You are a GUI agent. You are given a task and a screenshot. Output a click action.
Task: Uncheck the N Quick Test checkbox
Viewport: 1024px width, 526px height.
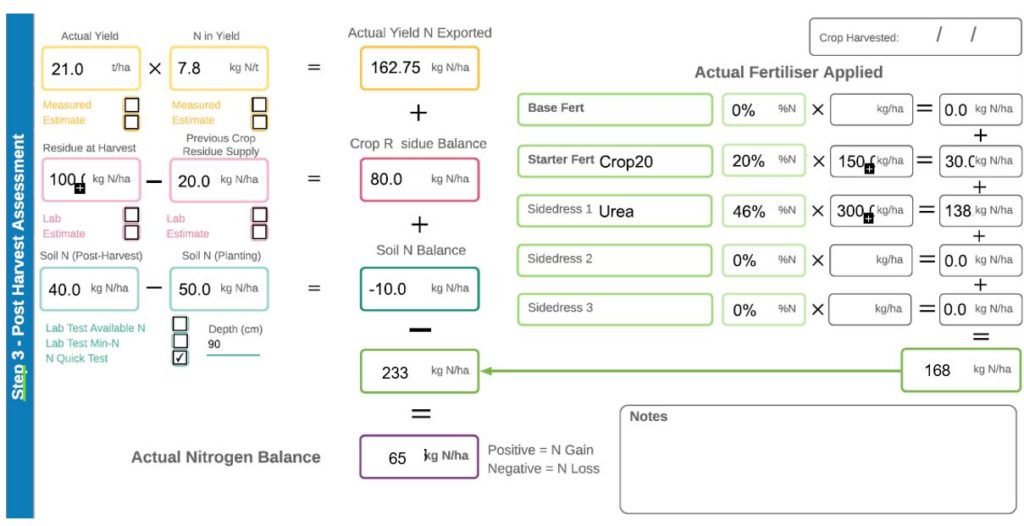(180, 357)
